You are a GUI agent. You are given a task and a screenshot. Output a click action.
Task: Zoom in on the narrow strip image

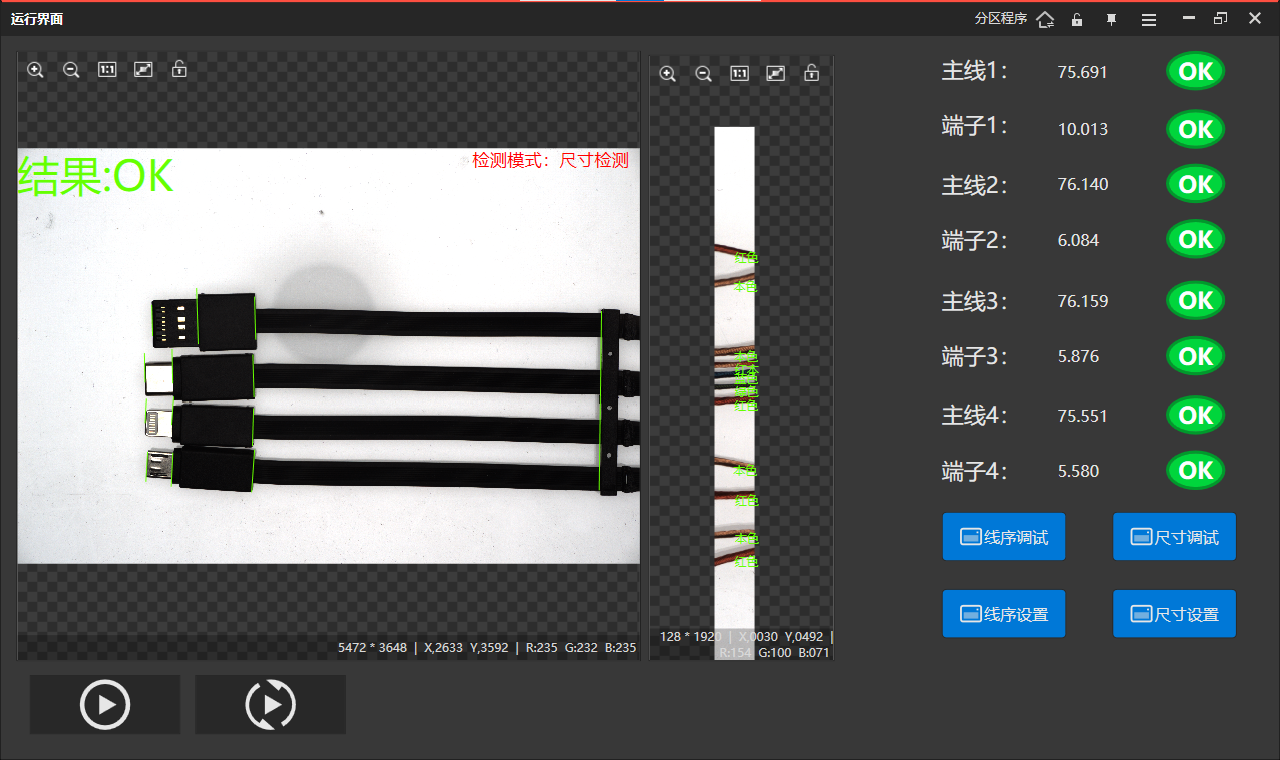coord(668,74)
